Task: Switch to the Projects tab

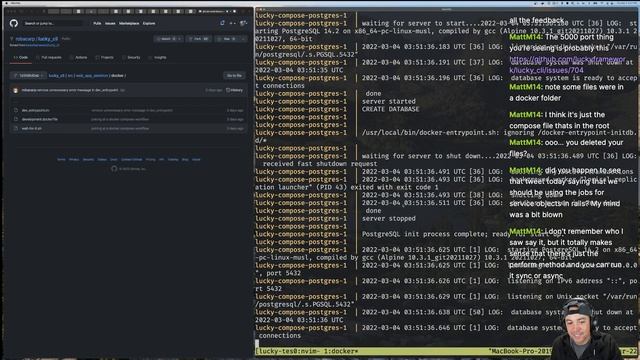Action: pyautogui.click(x=104, y=58)
